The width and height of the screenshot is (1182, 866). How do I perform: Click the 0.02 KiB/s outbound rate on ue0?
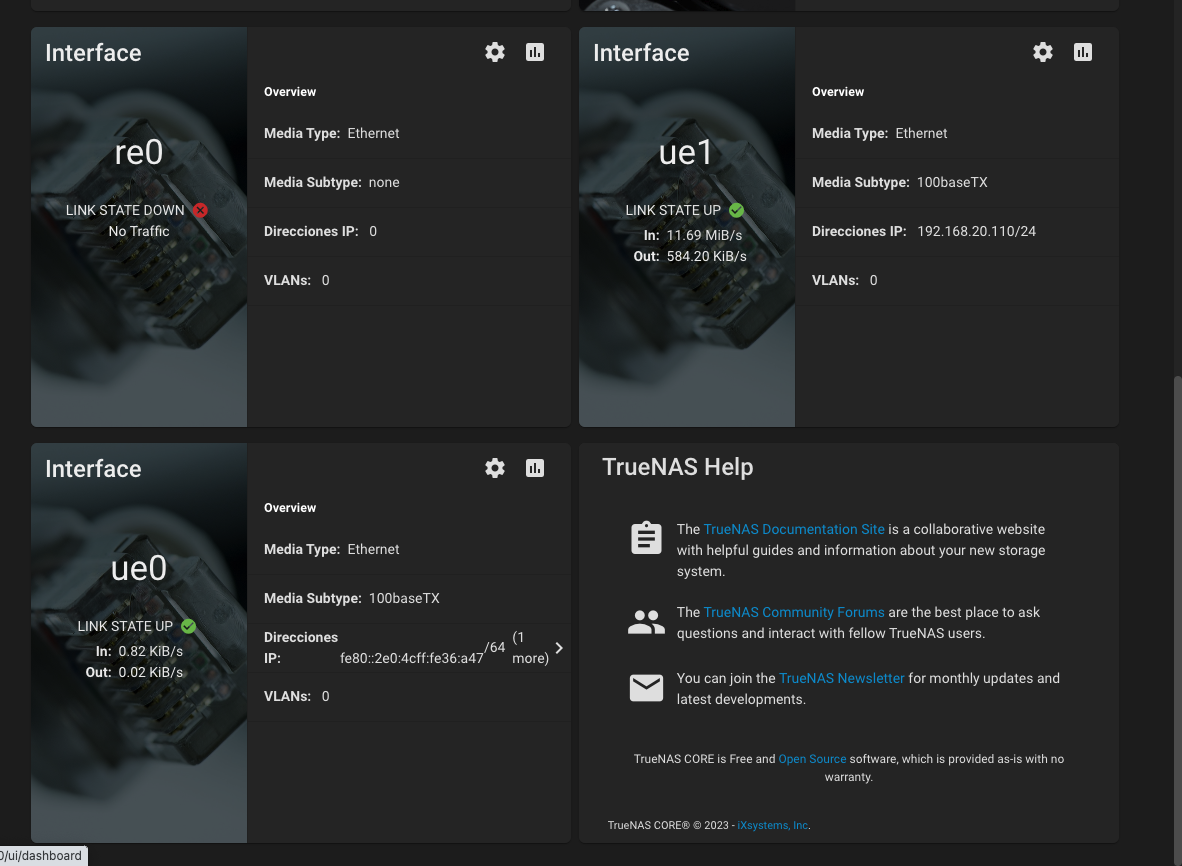click(x=151, y=672)
